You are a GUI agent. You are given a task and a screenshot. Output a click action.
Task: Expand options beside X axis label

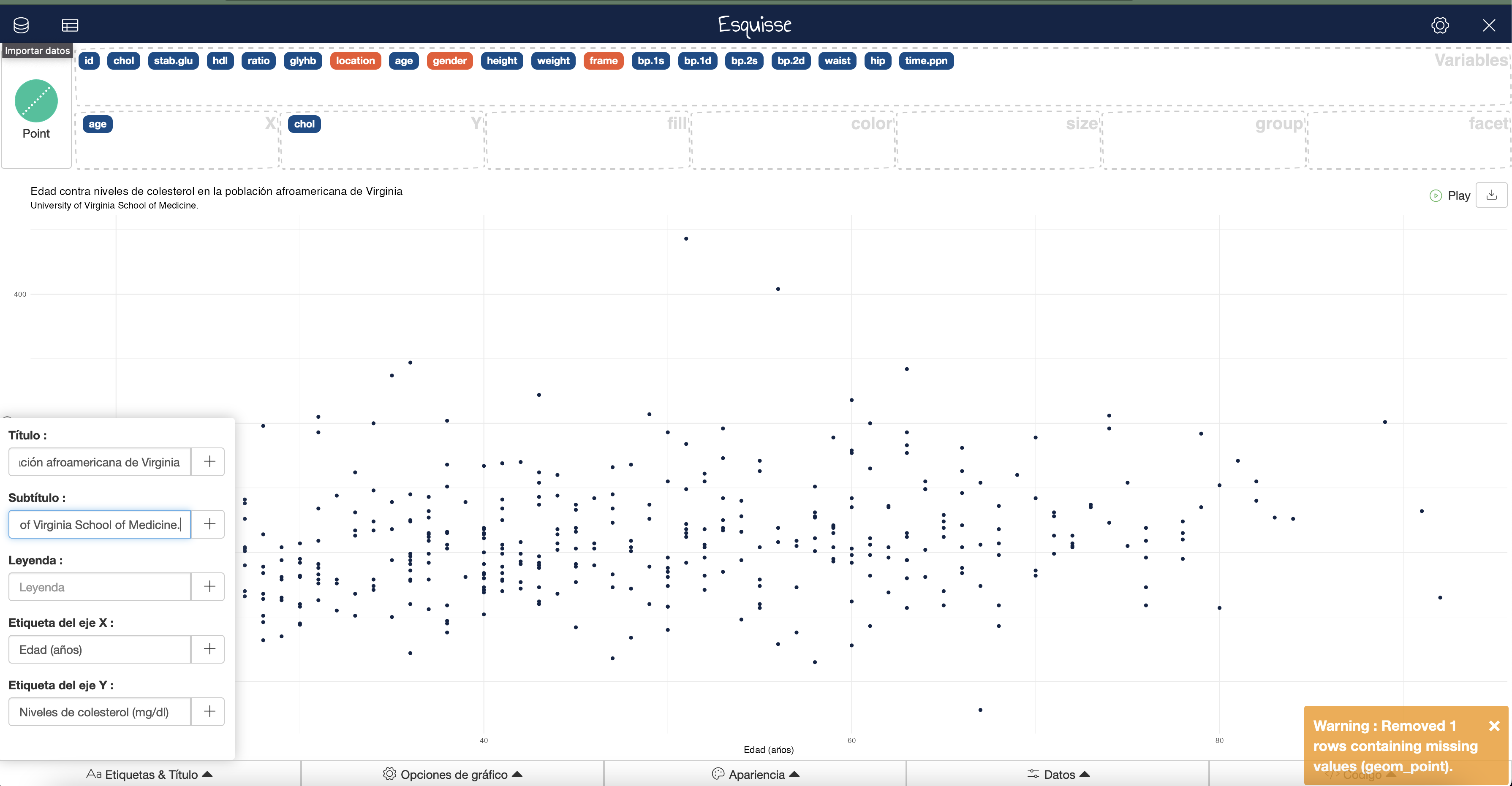209,649
